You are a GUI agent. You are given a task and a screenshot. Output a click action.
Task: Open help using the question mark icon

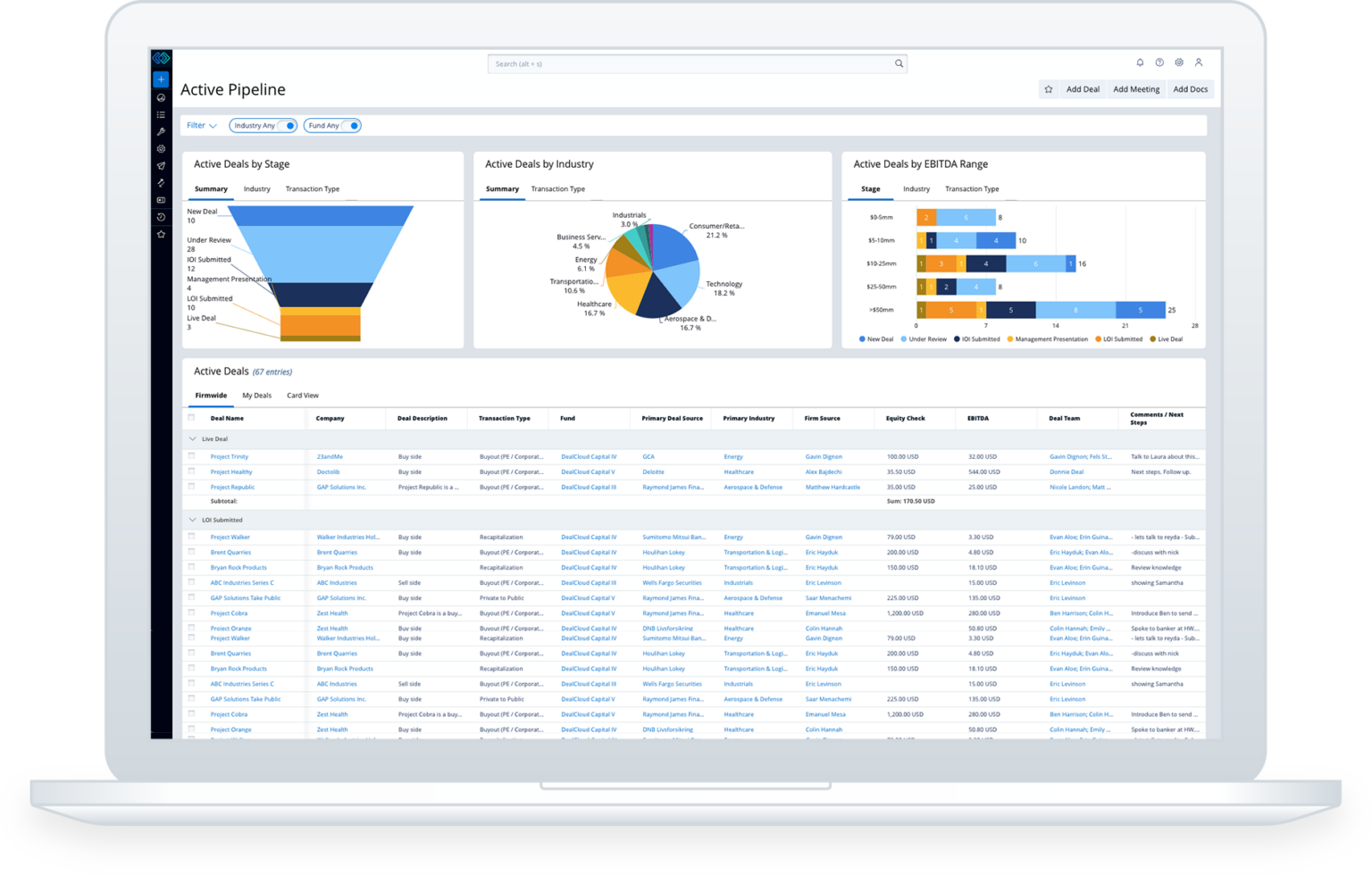1159,62
